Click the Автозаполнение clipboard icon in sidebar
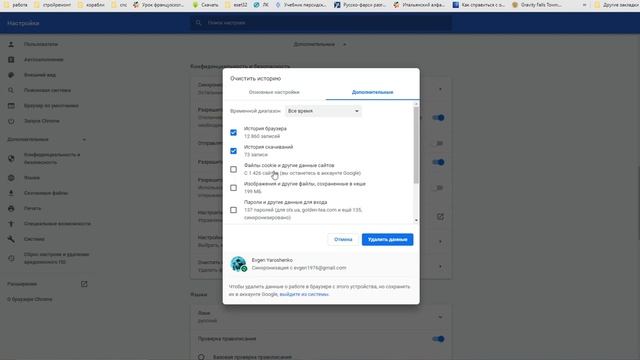This screenshot has height=360, width=640. [x=11, y=60]
